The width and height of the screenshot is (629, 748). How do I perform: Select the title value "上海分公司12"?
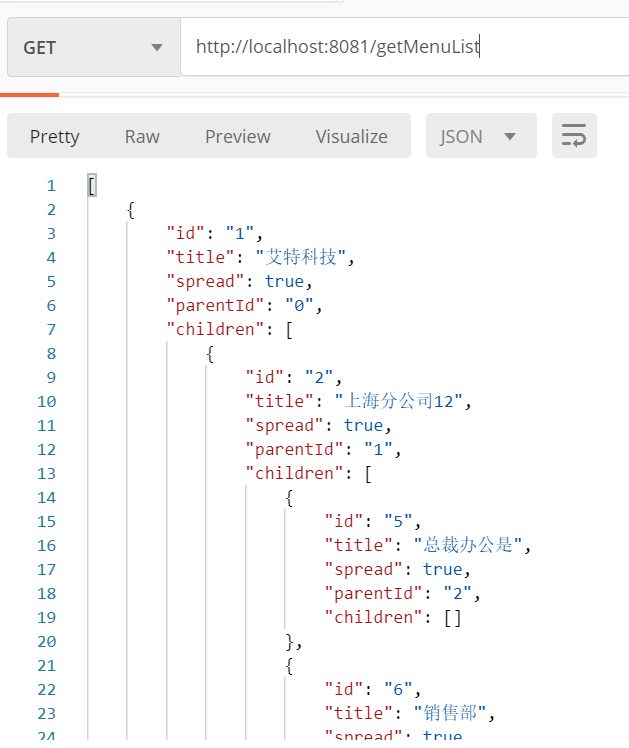pos(399,401)
